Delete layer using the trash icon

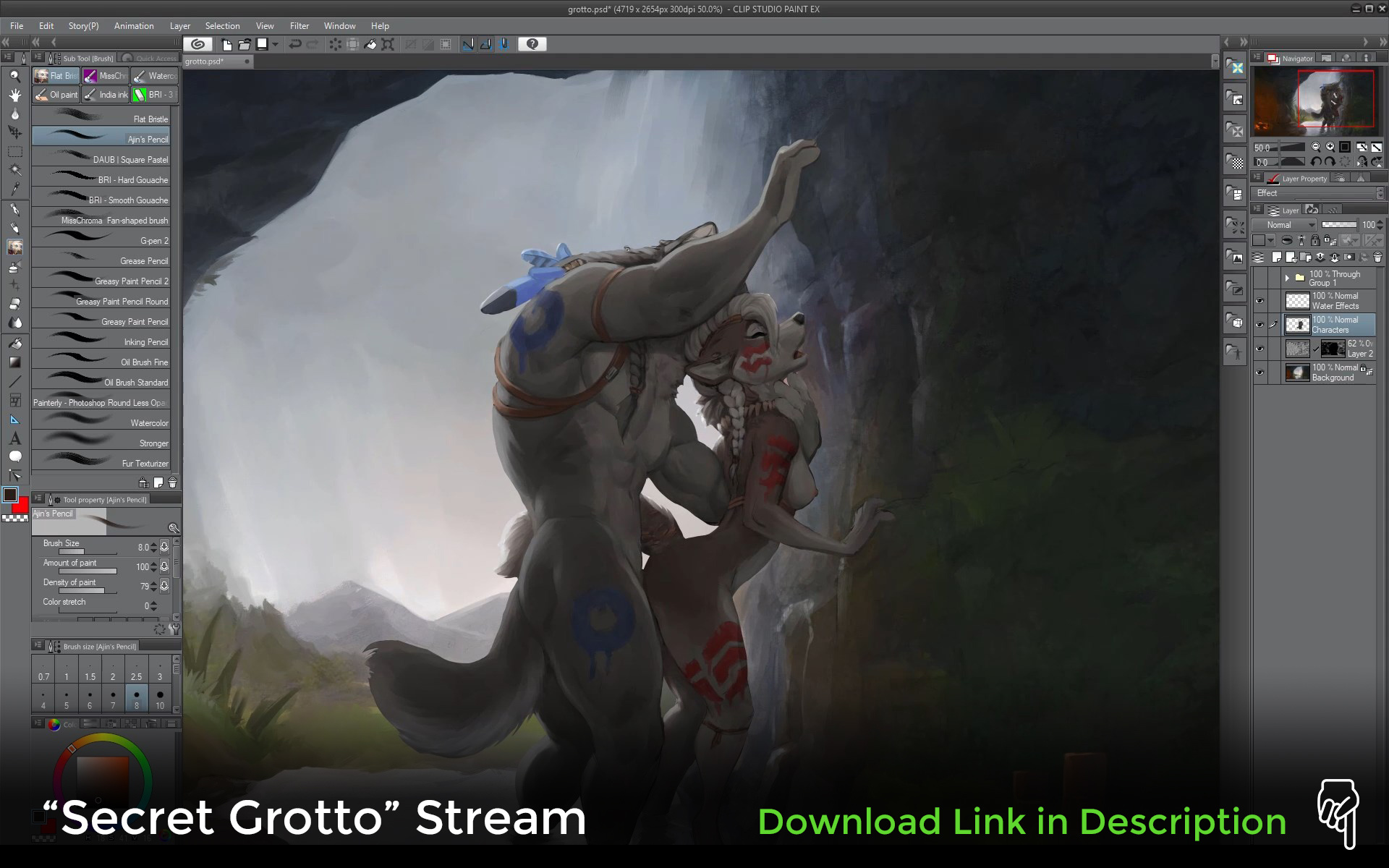1377,258
